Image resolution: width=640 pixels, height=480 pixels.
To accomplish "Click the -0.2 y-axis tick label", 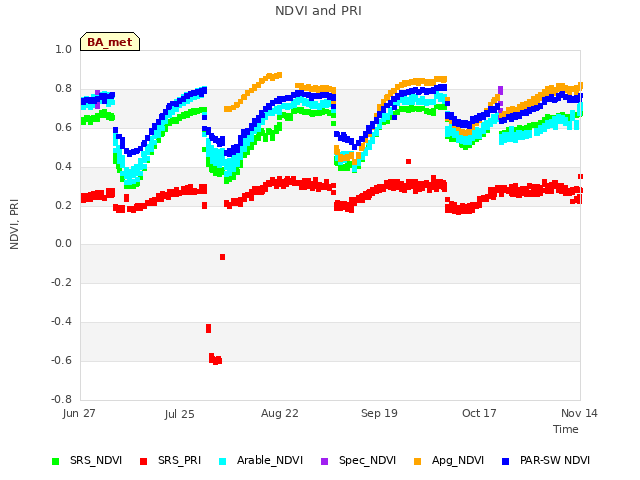I will [x=62, y=282].
